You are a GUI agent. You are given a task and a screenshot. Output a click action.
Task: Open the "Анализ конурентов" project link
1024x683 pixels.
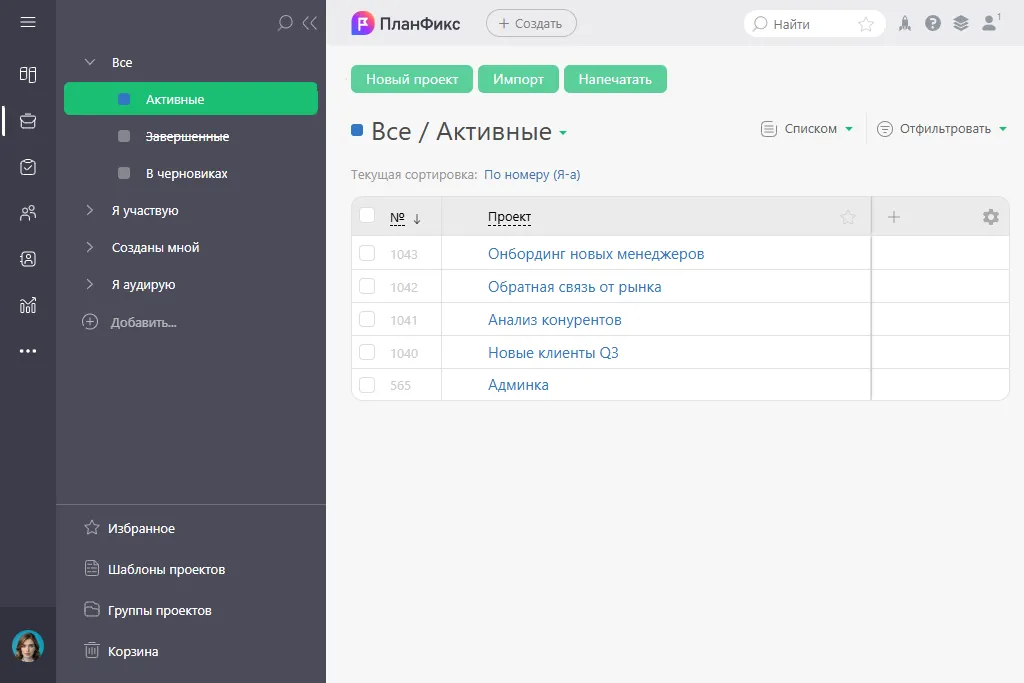[555, 320]
